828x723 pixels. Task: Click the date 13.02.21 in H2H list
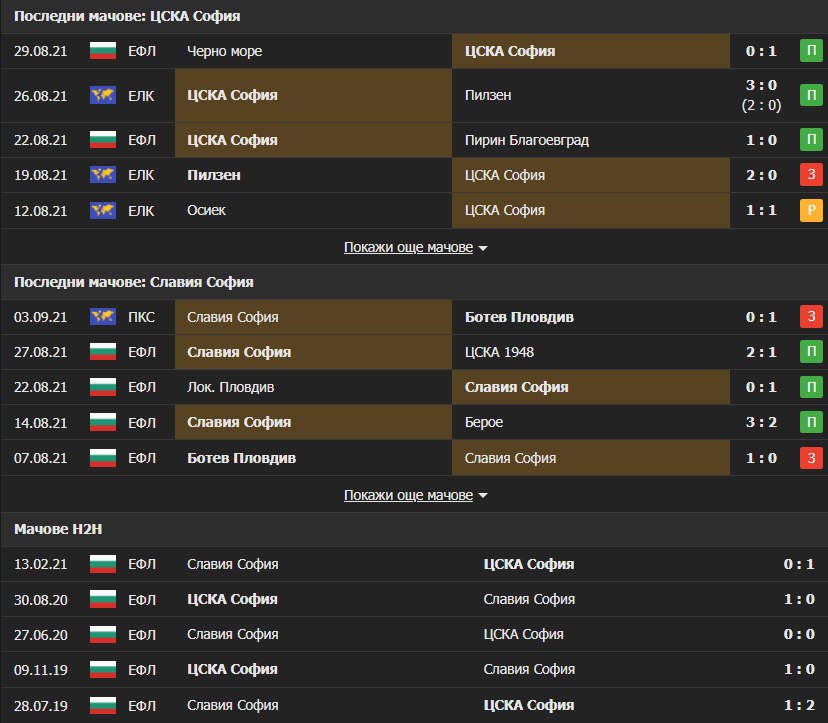coord(41,564)
